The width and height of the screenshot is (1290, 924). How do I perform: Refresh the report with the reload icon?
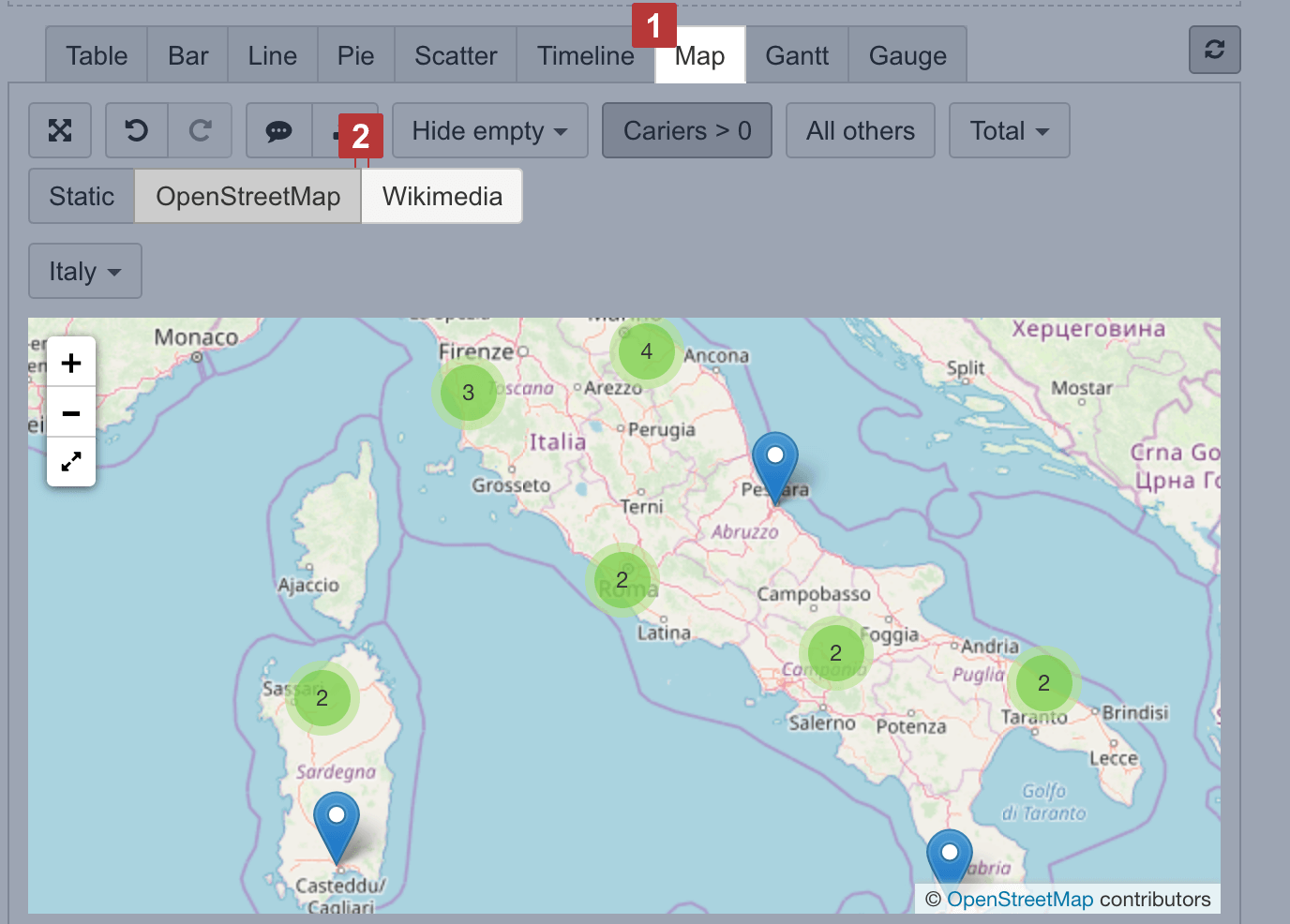pyautogui.click(x=1214, y=50)
